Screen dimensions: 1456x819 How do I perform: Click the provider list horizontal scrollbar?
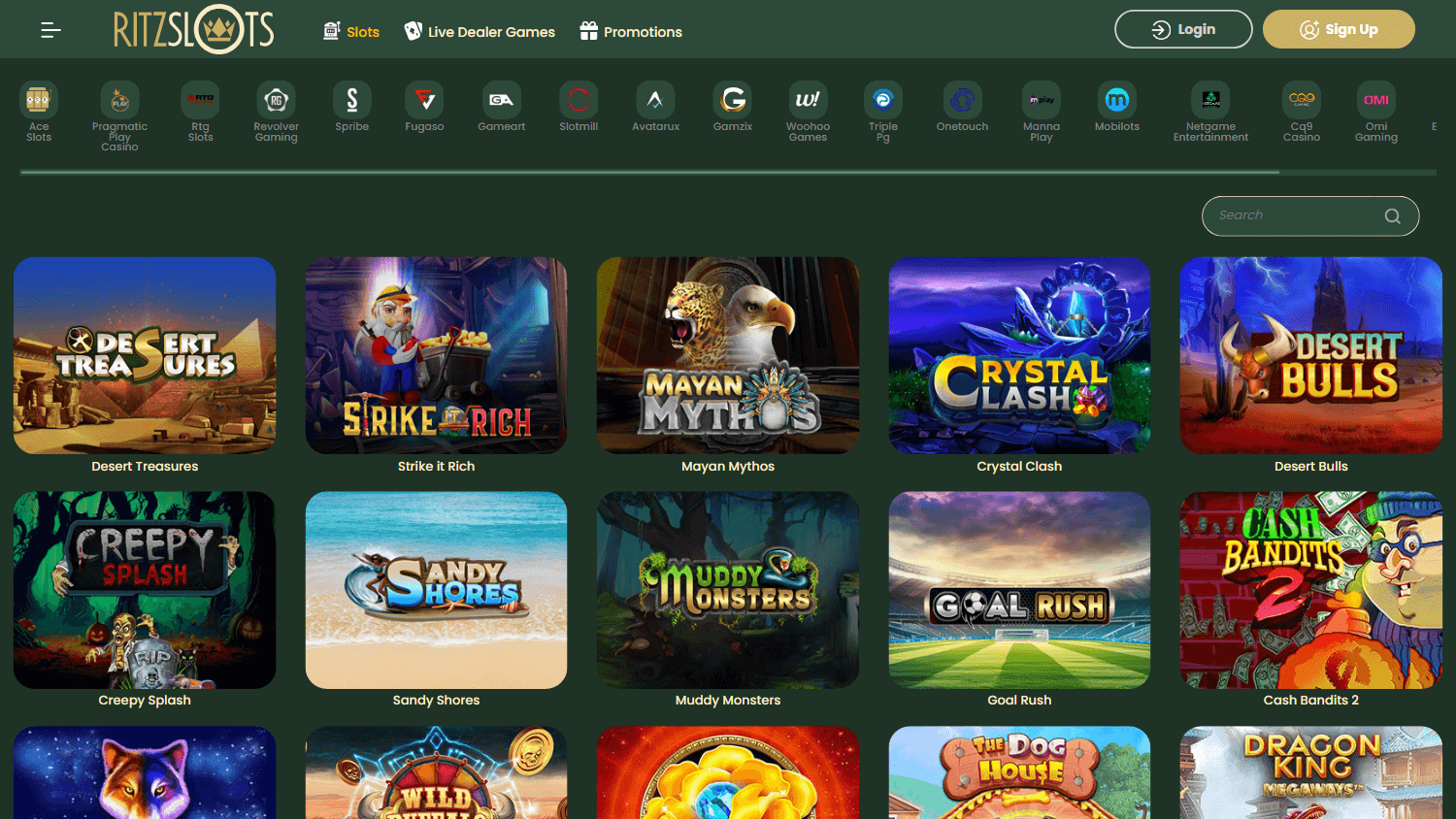click(x=649, y=172)
